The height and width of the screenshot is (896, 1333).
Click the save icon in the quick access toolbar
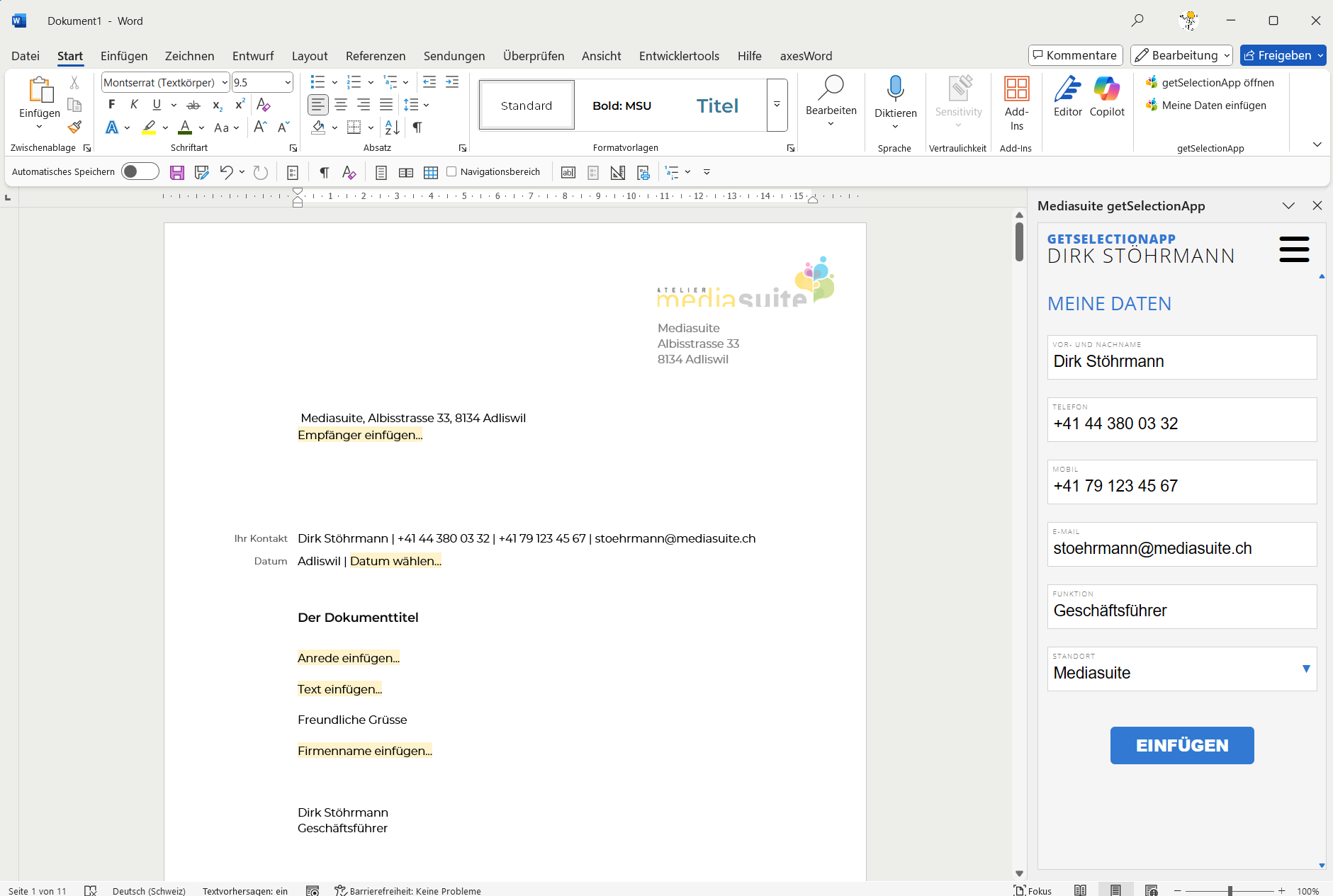click(x=177, y=172)
